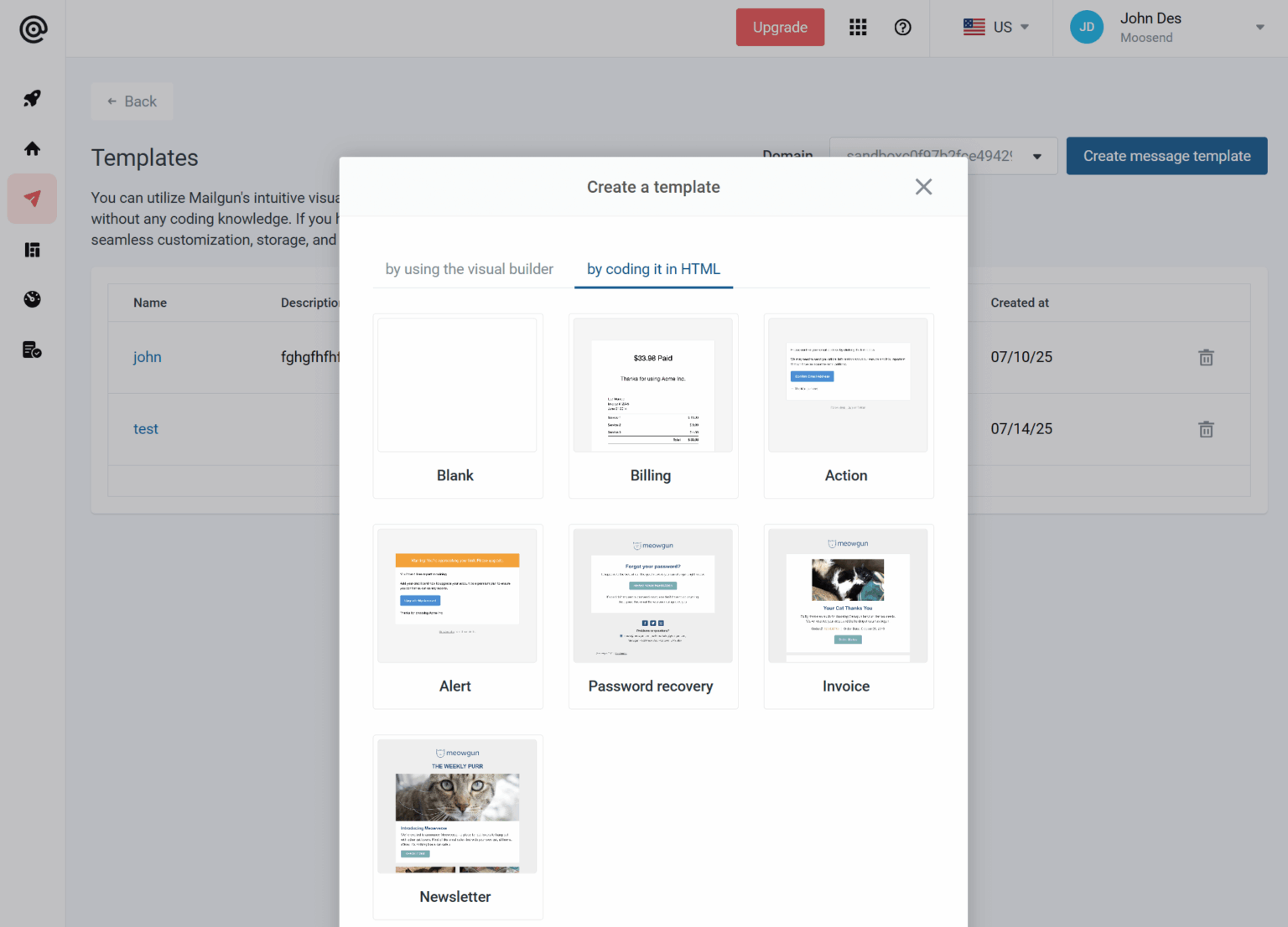Click the Mailgun logo at top left

32,28
